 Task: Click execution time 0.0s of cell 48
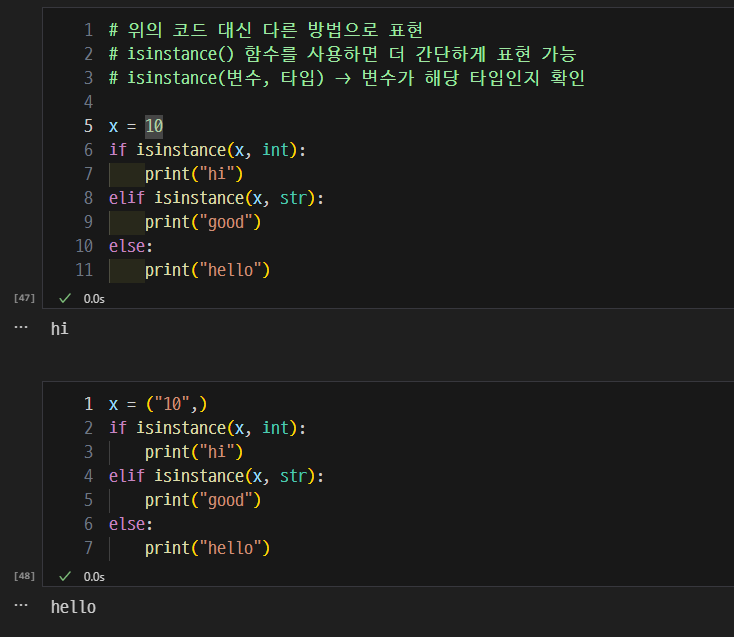click(x=94, y=577)
